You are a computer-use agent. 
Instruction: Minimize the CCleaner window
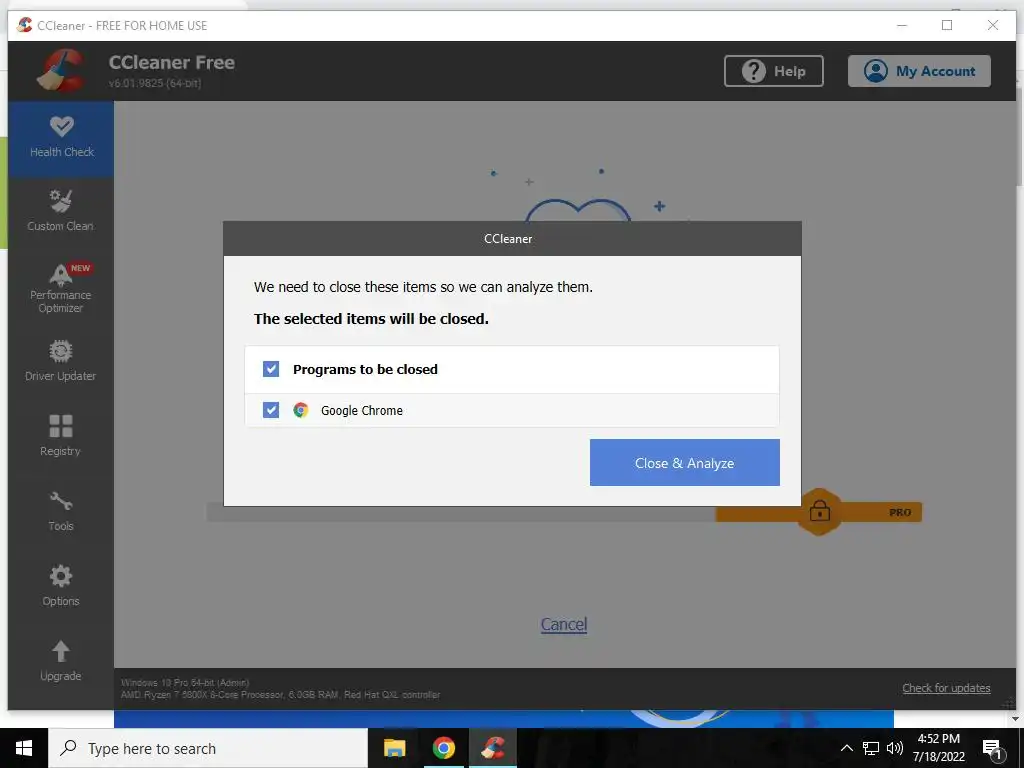pos(902,25)
